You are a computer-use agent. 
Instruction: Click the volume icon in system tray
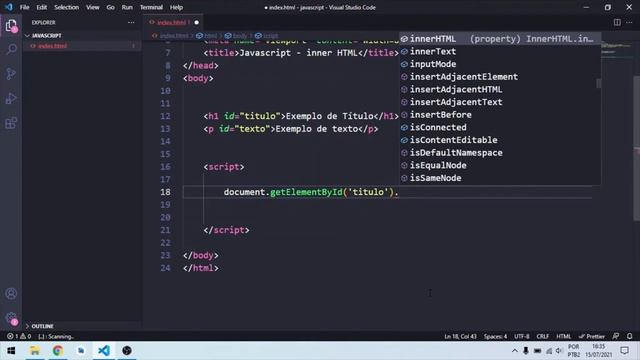(x=559, y=351)
